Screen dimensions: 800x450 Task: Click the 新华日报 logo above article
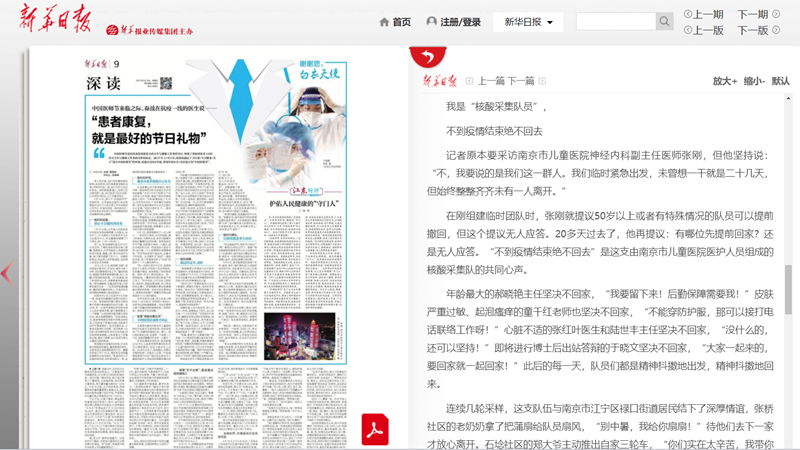pyautogui.click(x=440, y=81)
